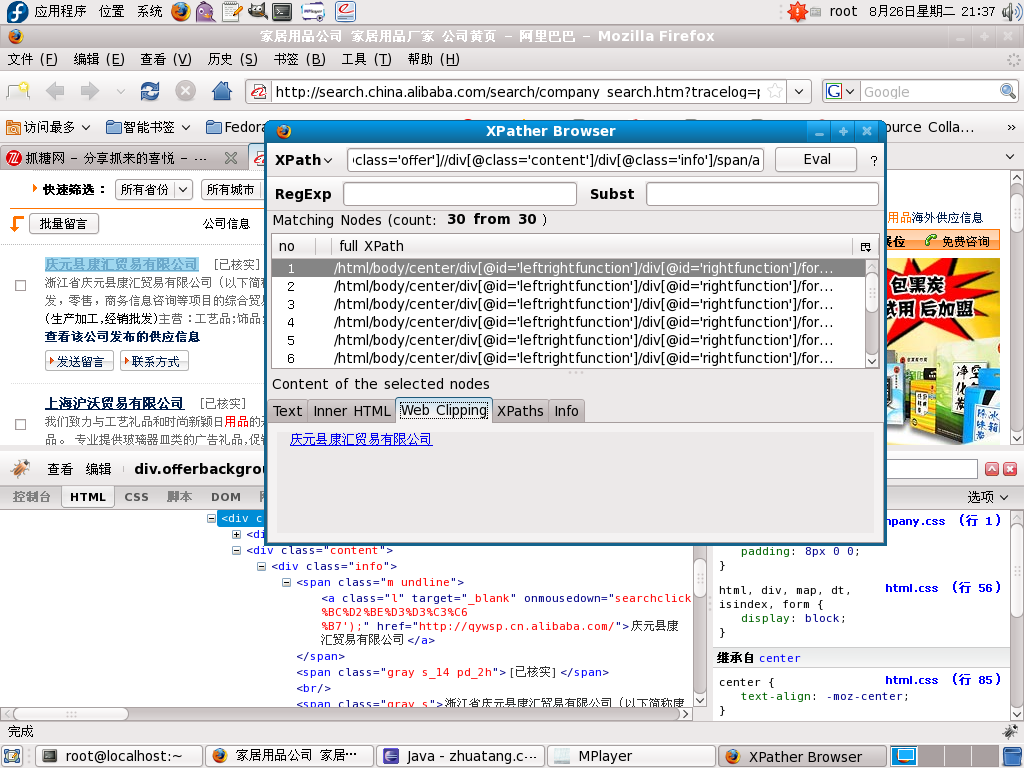1024x768 pixels.
Task: Tick checkbox for 庆元县康汇贸易有限公司
Action: tap(20, 285)
